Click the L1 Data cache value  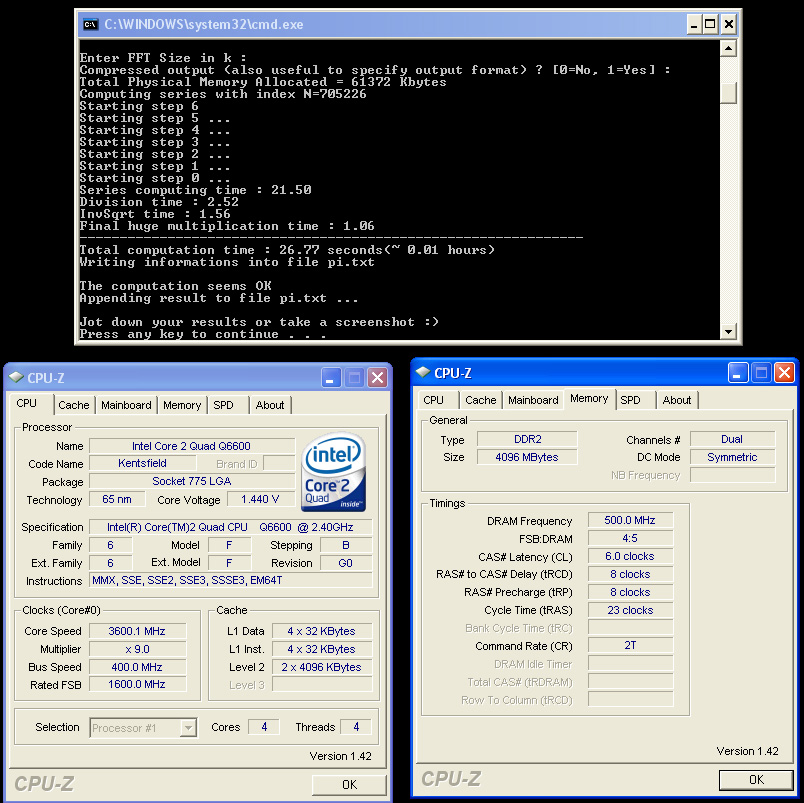[321, 631]
